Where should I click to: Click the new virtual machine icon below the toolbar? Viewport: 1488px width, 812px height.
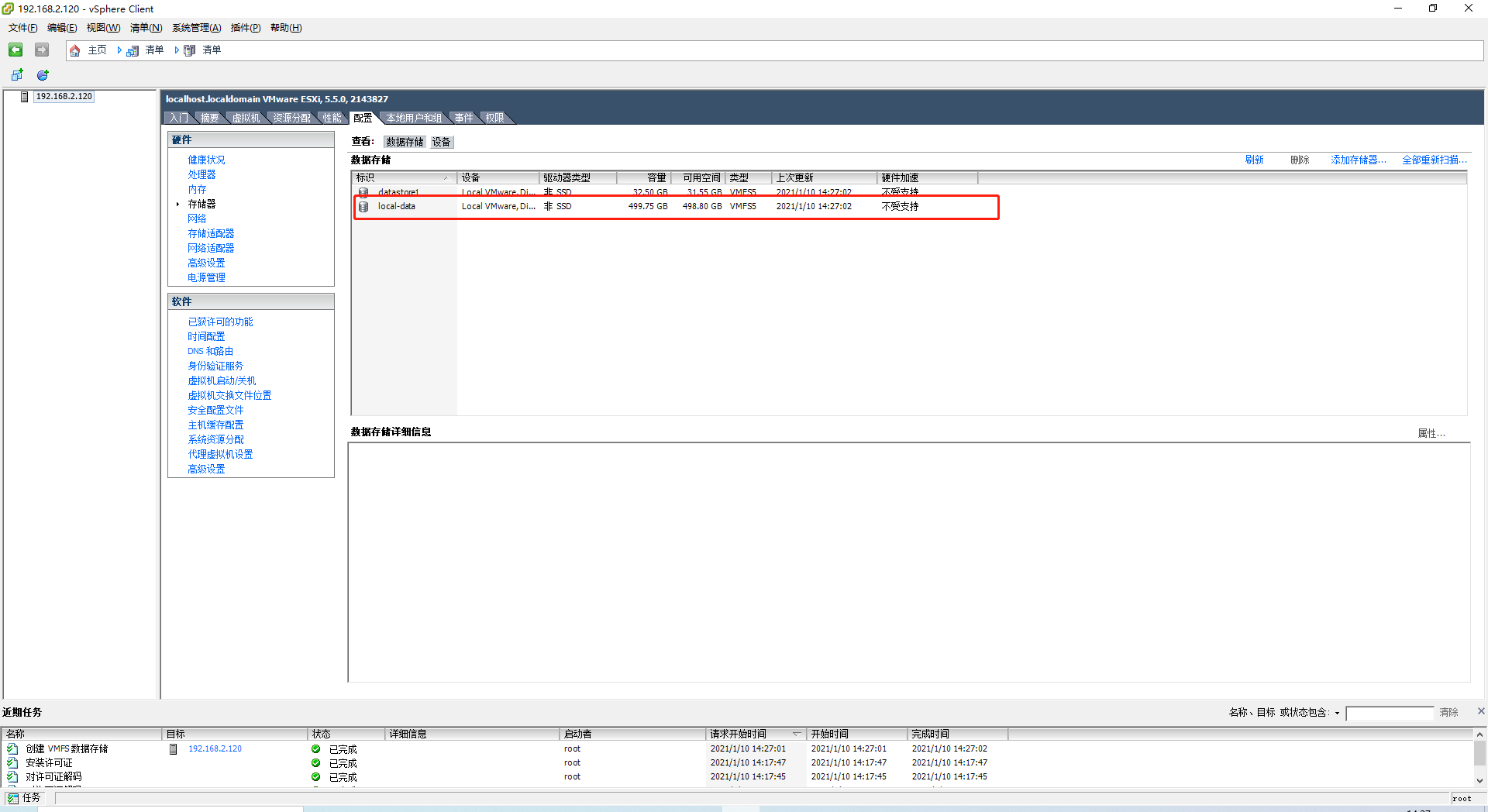pyautogui.click(x=17, y=74)
